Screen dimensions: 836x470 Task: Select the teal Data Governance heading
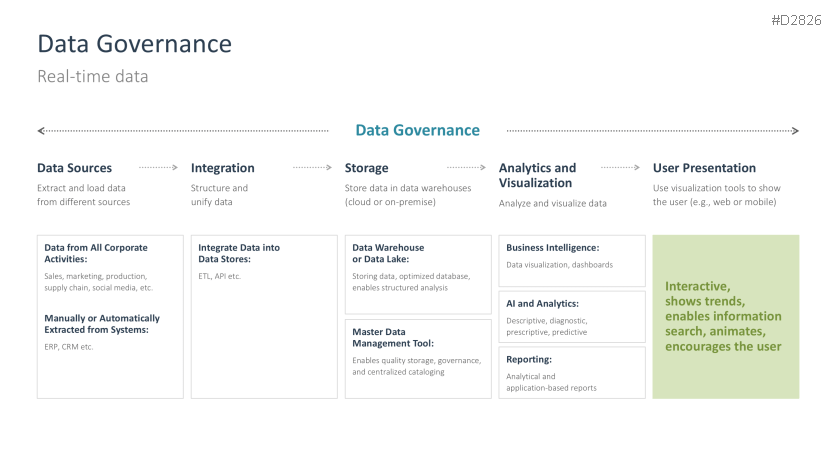coord(417,130)
